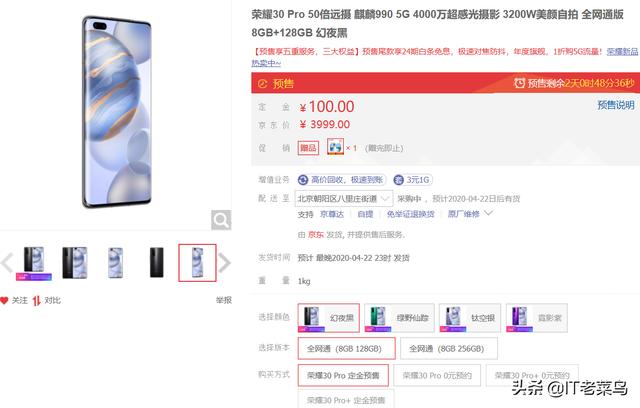This screenshot has width=640, height=408.
Task: Expand the chevron after 原厂维修
Action: [489, 213]
